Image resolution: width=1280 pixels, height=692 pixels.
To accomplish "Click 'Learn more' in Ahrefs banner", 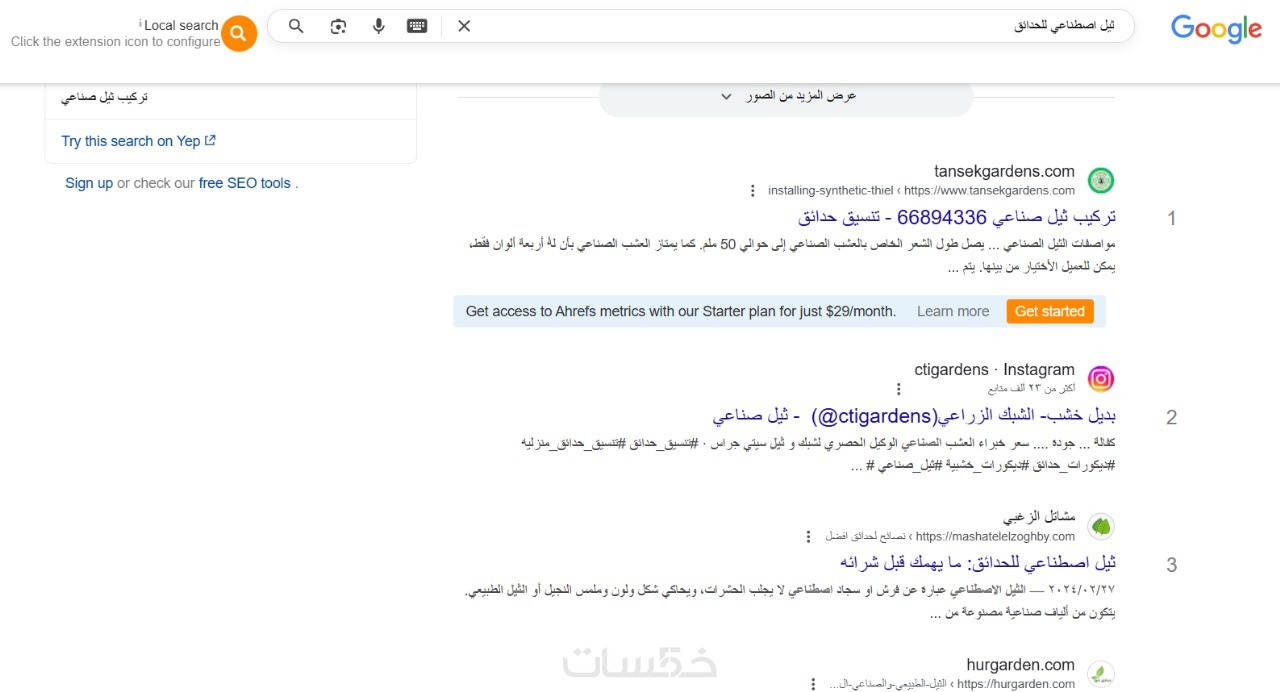I will coord(953,311).
